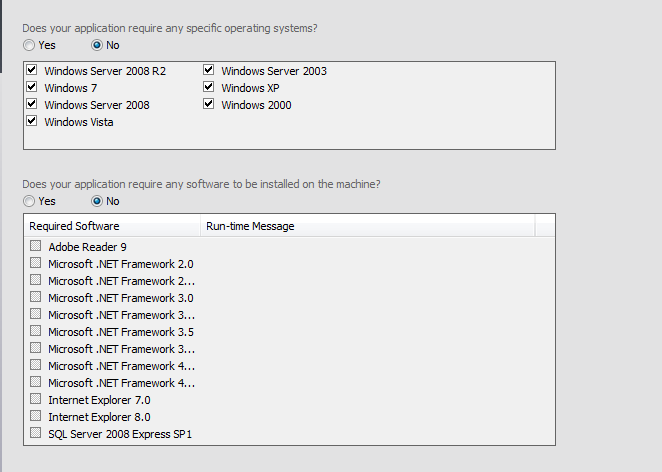Image resolution: width=662 pixels, height=472 pixels.
Task: Toggle Windows Server 2003 checkbox
Action: [x=209, y=71]
